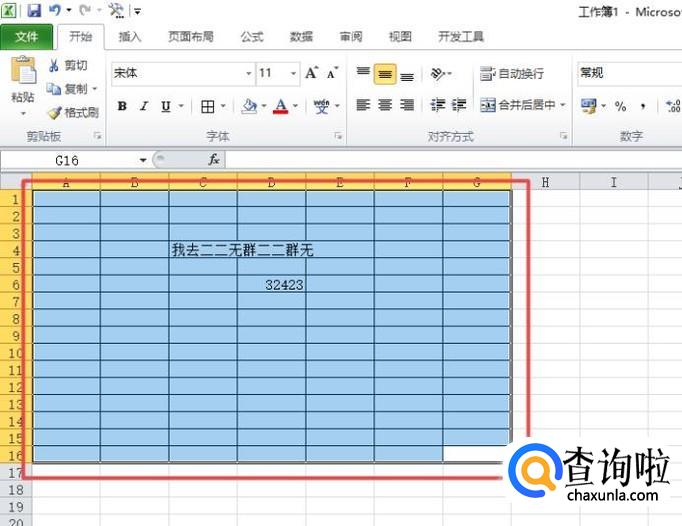Click the text orientation icon

click(x=438, y=73)
